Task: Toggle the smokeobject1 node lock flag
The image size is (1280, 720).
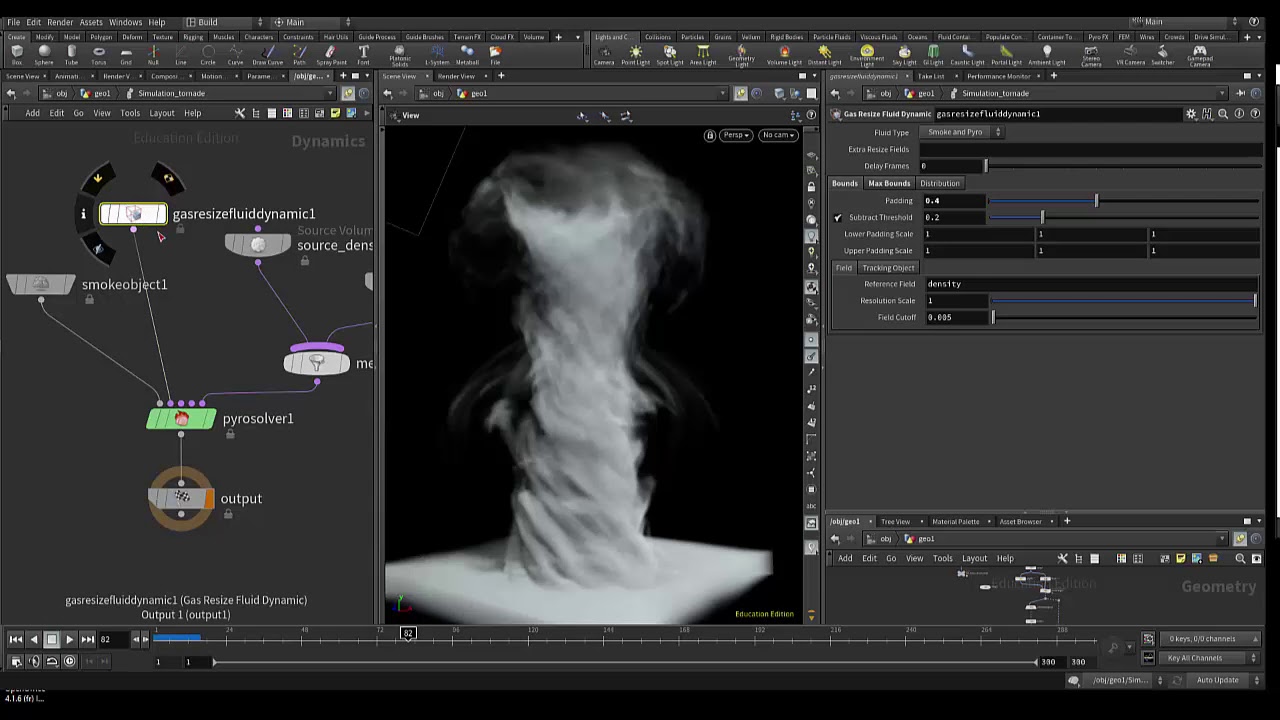Action: (89, 300)
